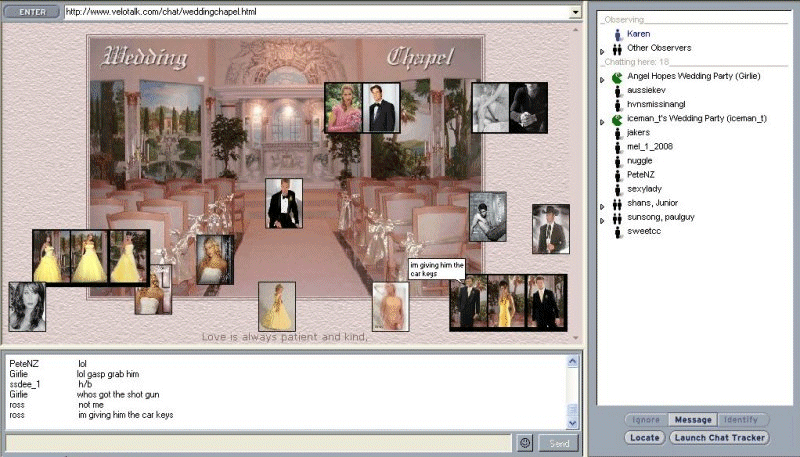Click the person icon beside sweetcc
Image resolution: width=800 pixels, height=457 pixels.
(617, 232)
